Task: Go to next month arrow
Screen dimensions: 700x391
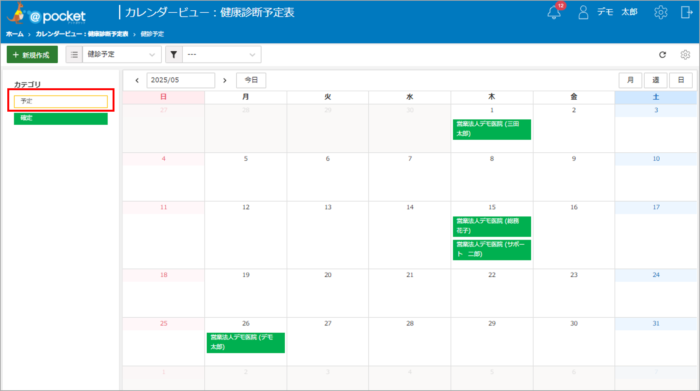Action: pyautogui.click(x=225, y=80)
